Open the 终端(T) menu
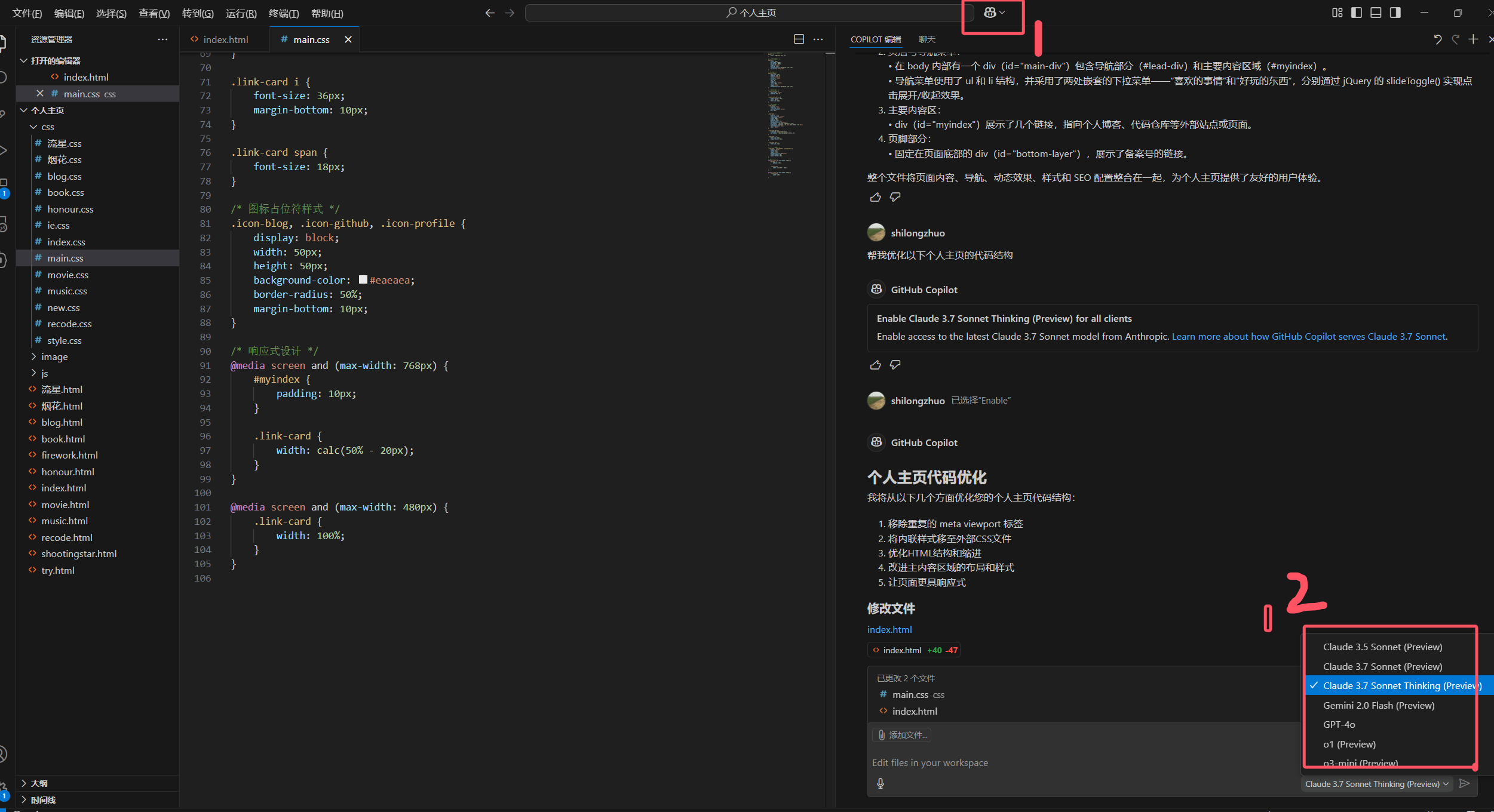The image size is (1494, 812). click(283, 13)
